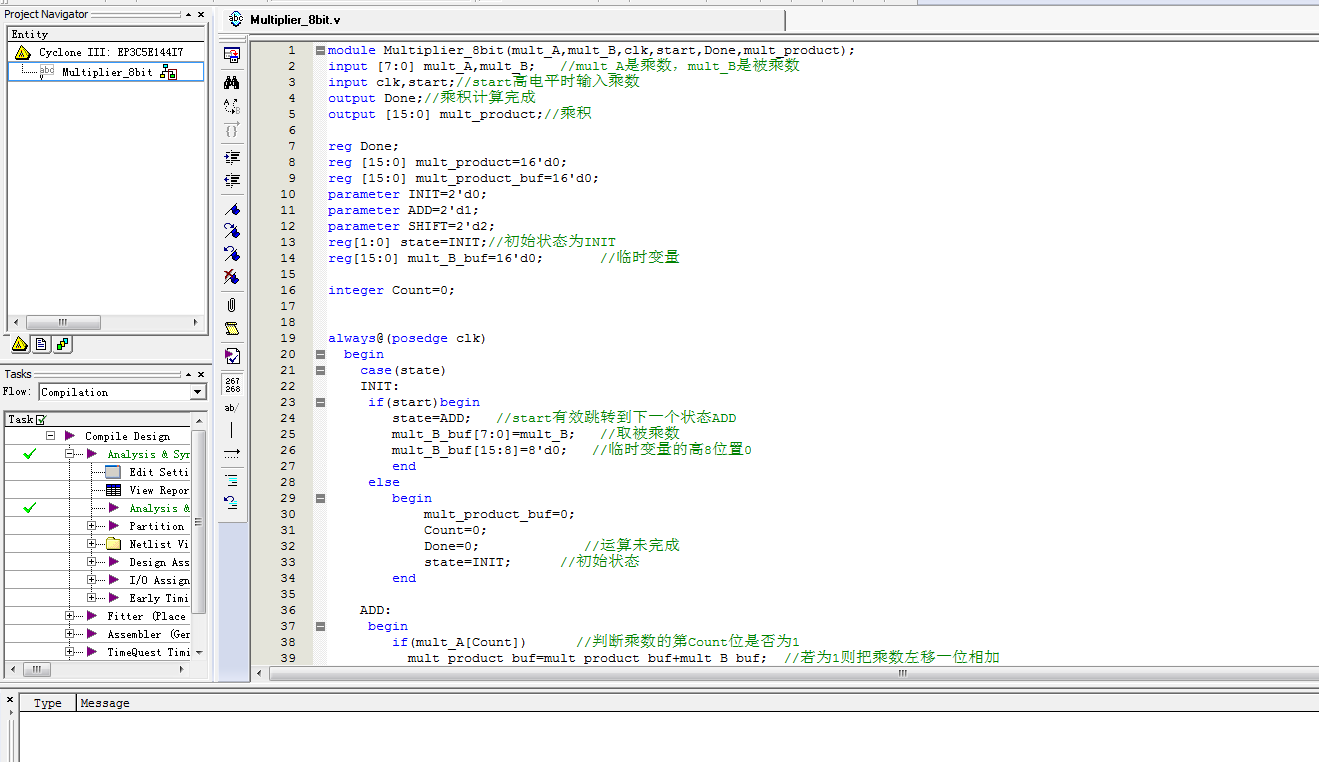Screen dimensions: 1319x762
Task: Select the document icon tab in Project Navigator
Action: click(40, 344)
